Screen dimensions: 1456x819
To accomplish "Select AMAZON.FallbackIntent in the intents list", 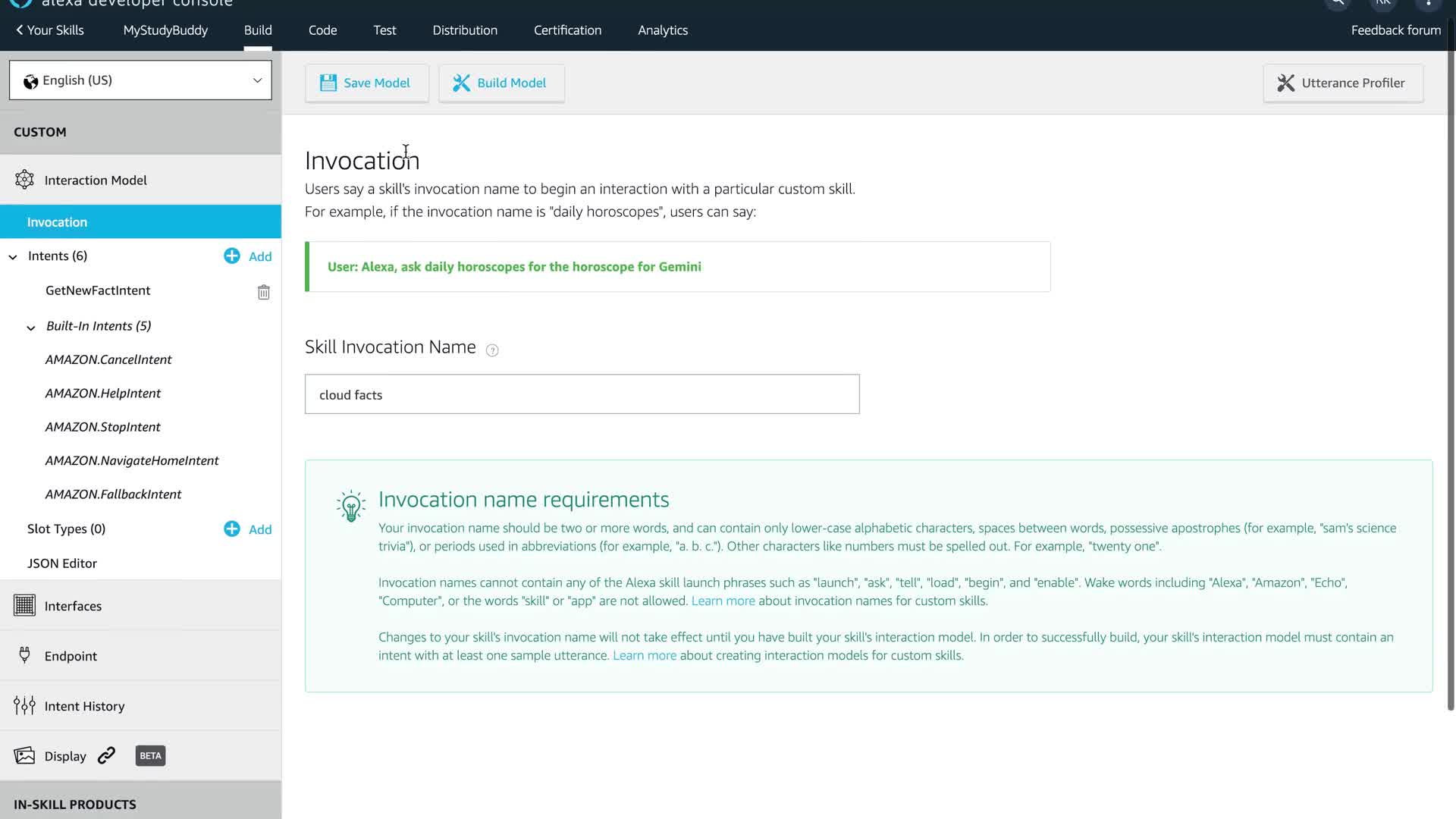I will point(113,494).
